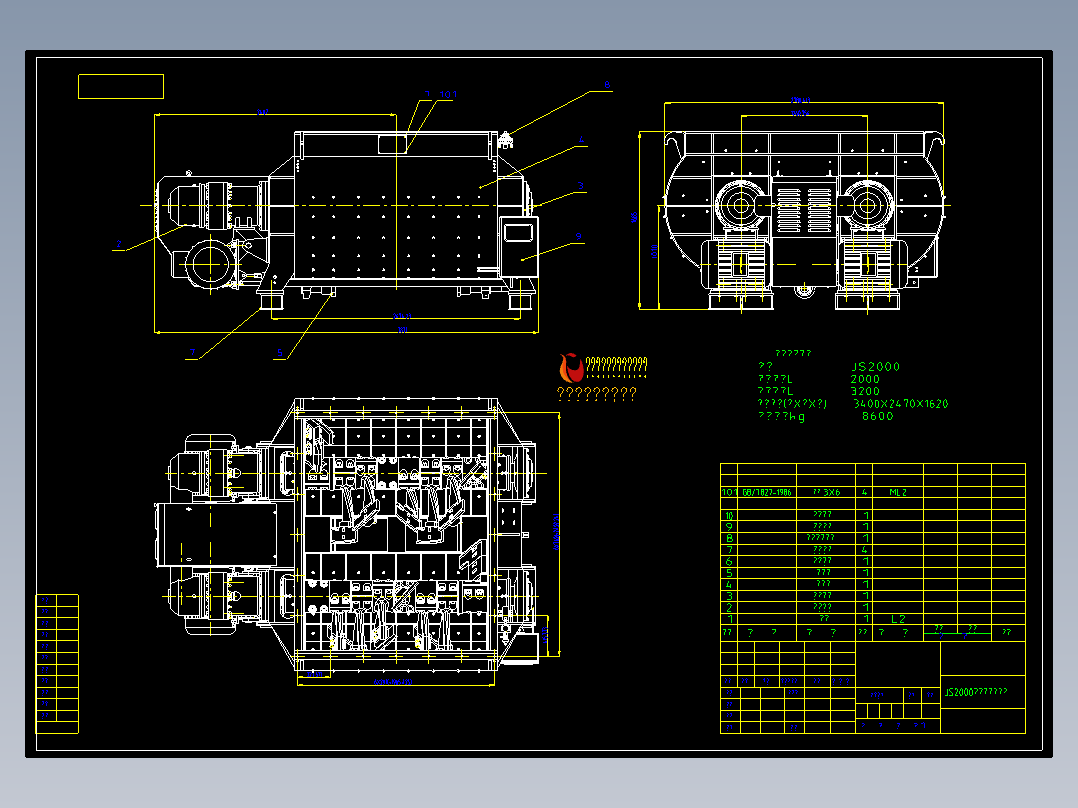Click the weight value 8600
The height and width of the screenshot is (808, 1078).
878,416
